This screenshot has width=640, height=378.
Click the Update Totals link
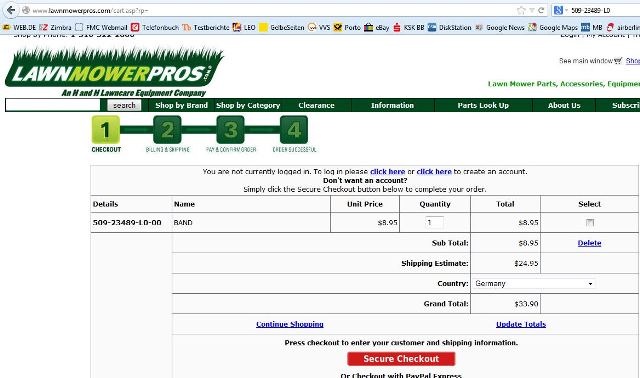click(x=521, y=324)
